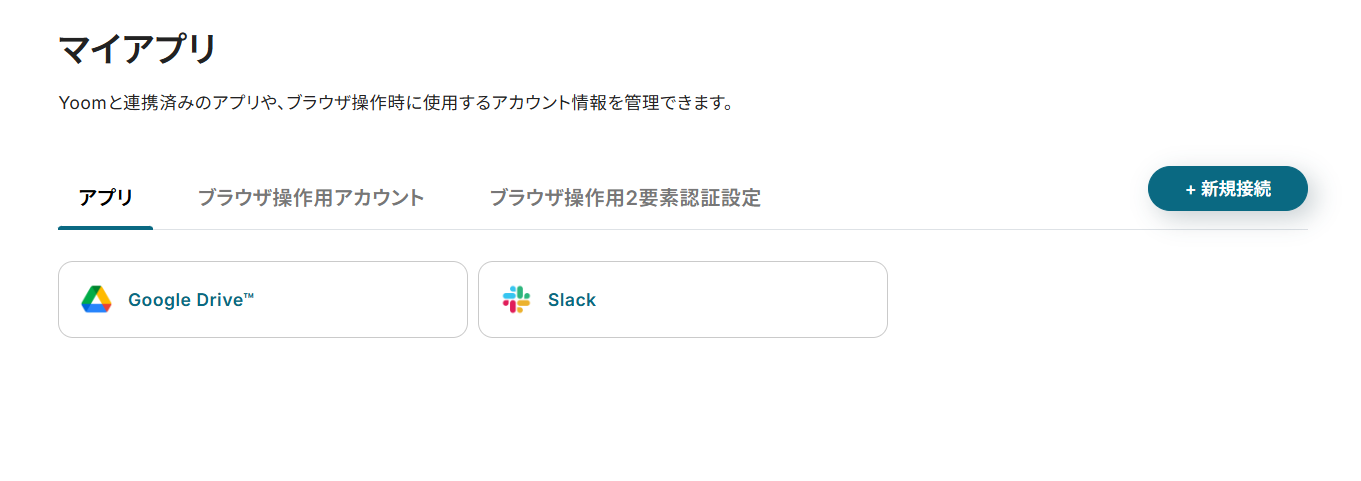Click the active underline below アプリ tab

coord(105,228)
